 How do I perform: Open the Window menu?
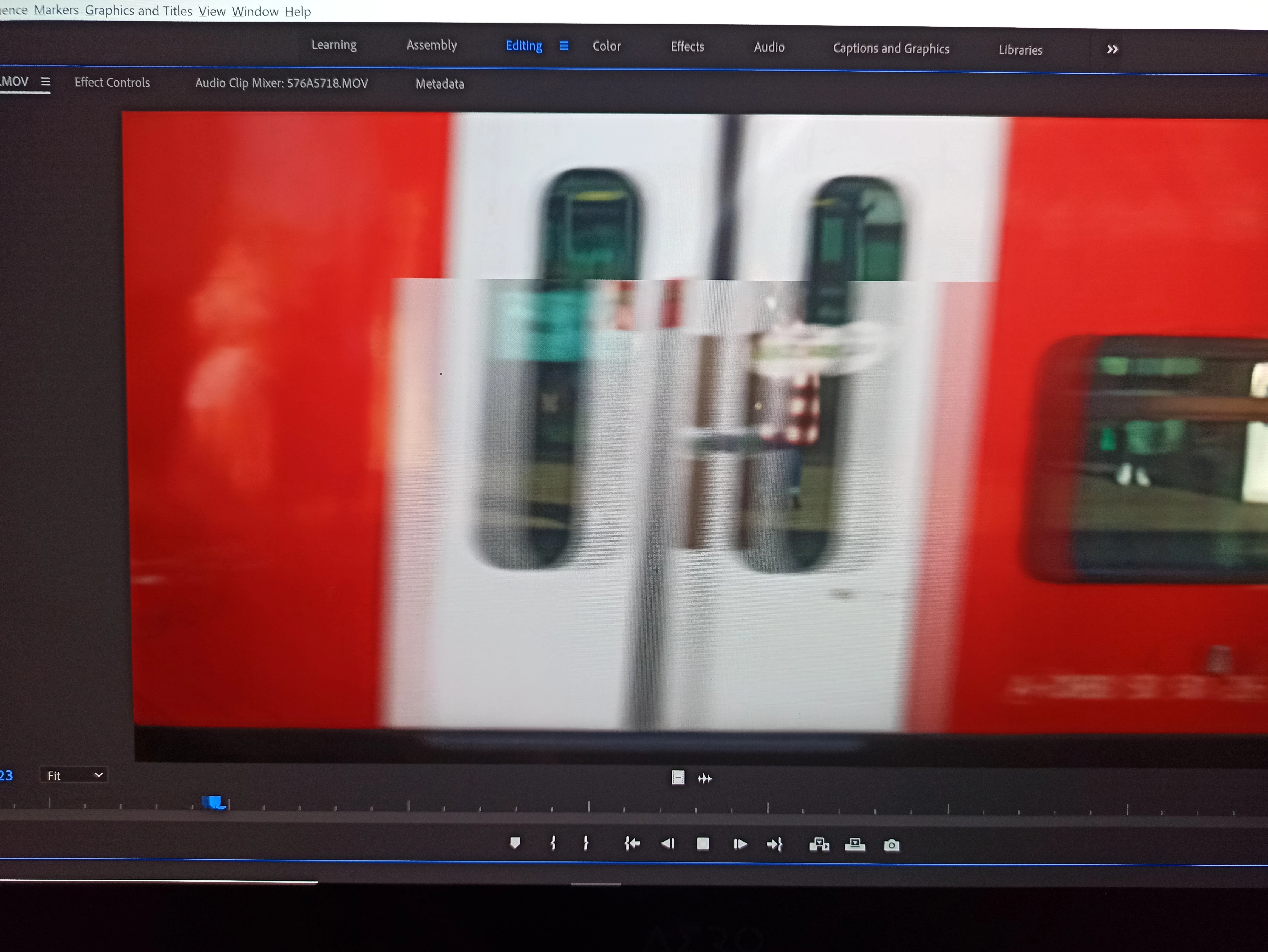click(255, 12)
